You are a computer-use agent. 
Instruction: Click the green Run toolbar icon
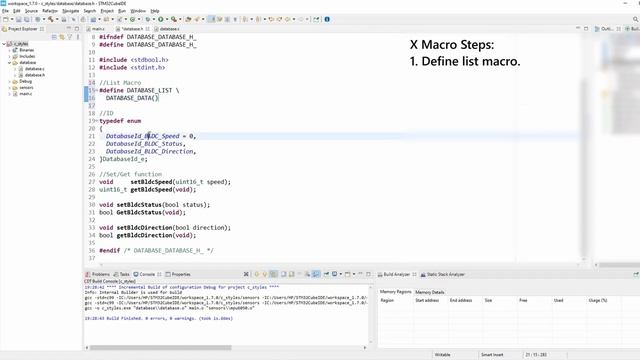click(161, 19)
